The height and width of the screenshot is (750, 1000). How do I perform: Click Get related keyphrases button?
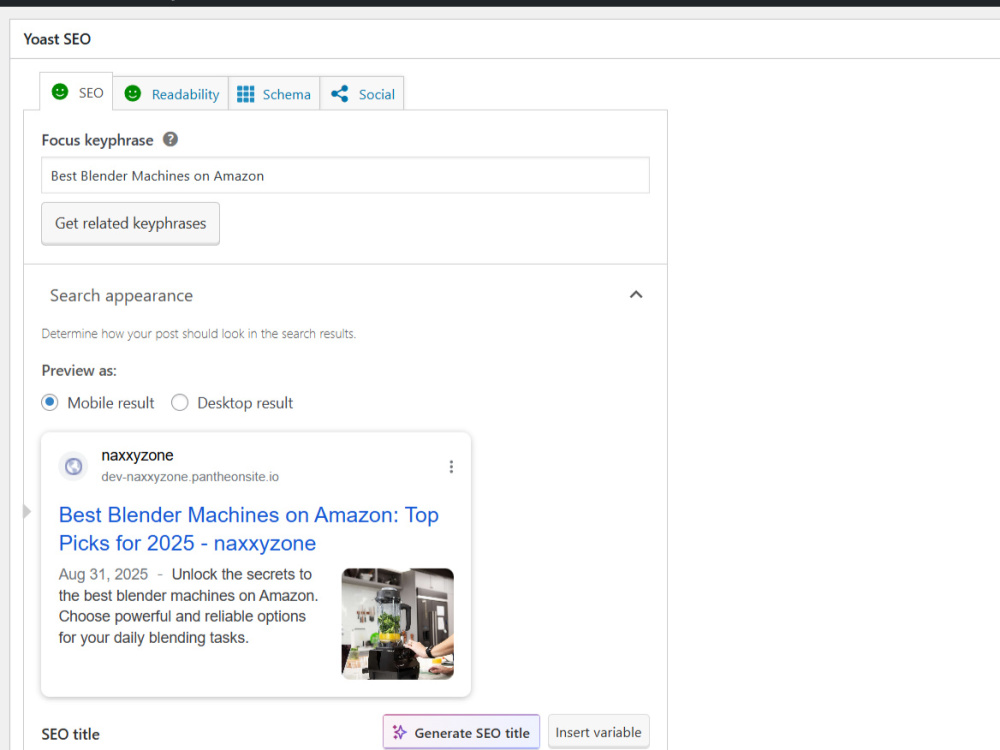coord(131,223)
